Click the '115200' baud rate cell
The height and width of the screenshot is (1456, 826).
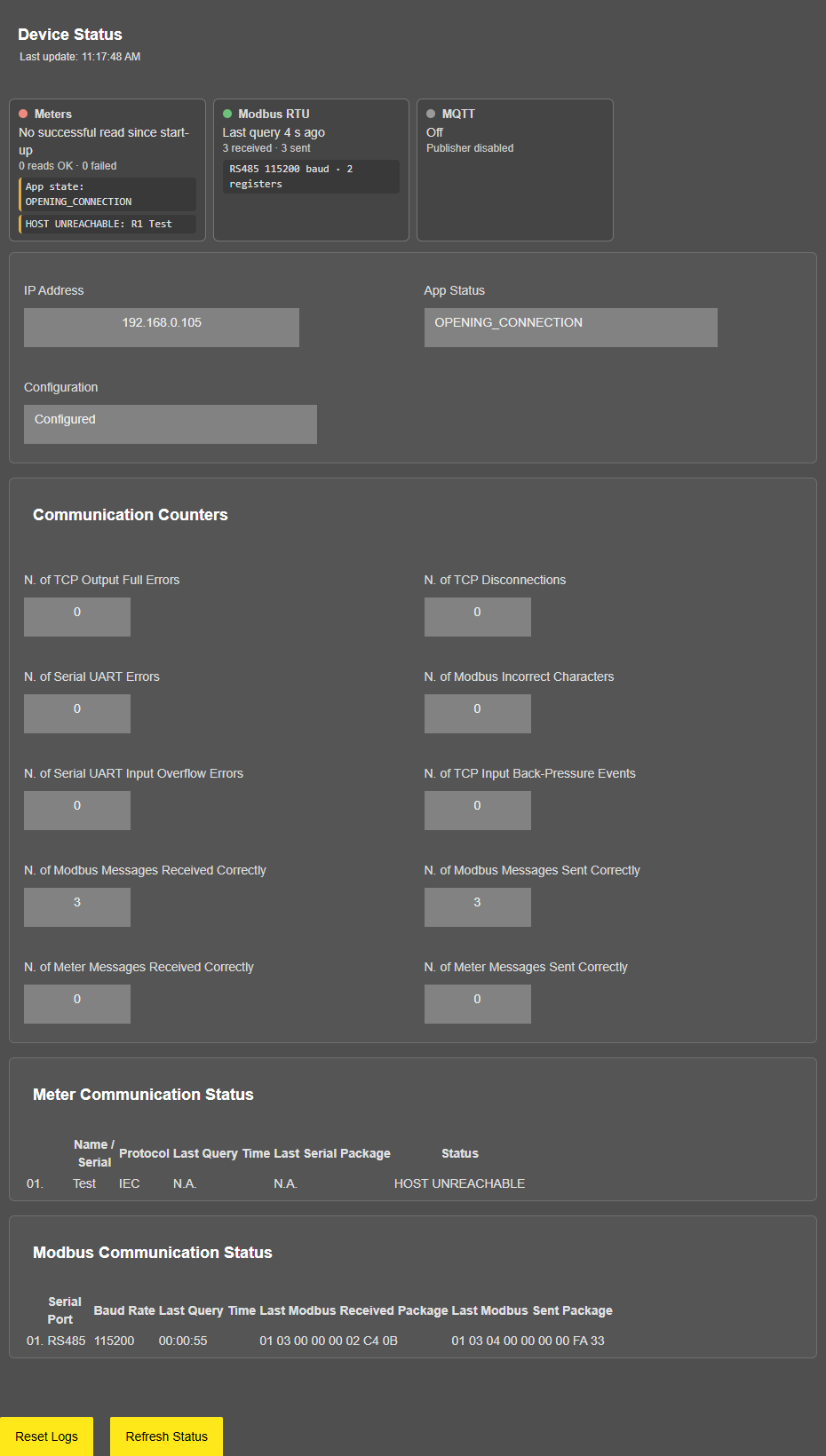pos(115,1341)
